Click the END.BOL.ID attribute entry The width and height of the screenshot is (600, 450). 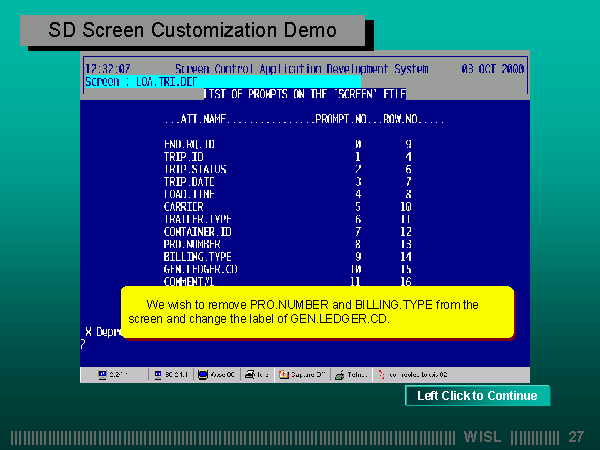point(189,144)
